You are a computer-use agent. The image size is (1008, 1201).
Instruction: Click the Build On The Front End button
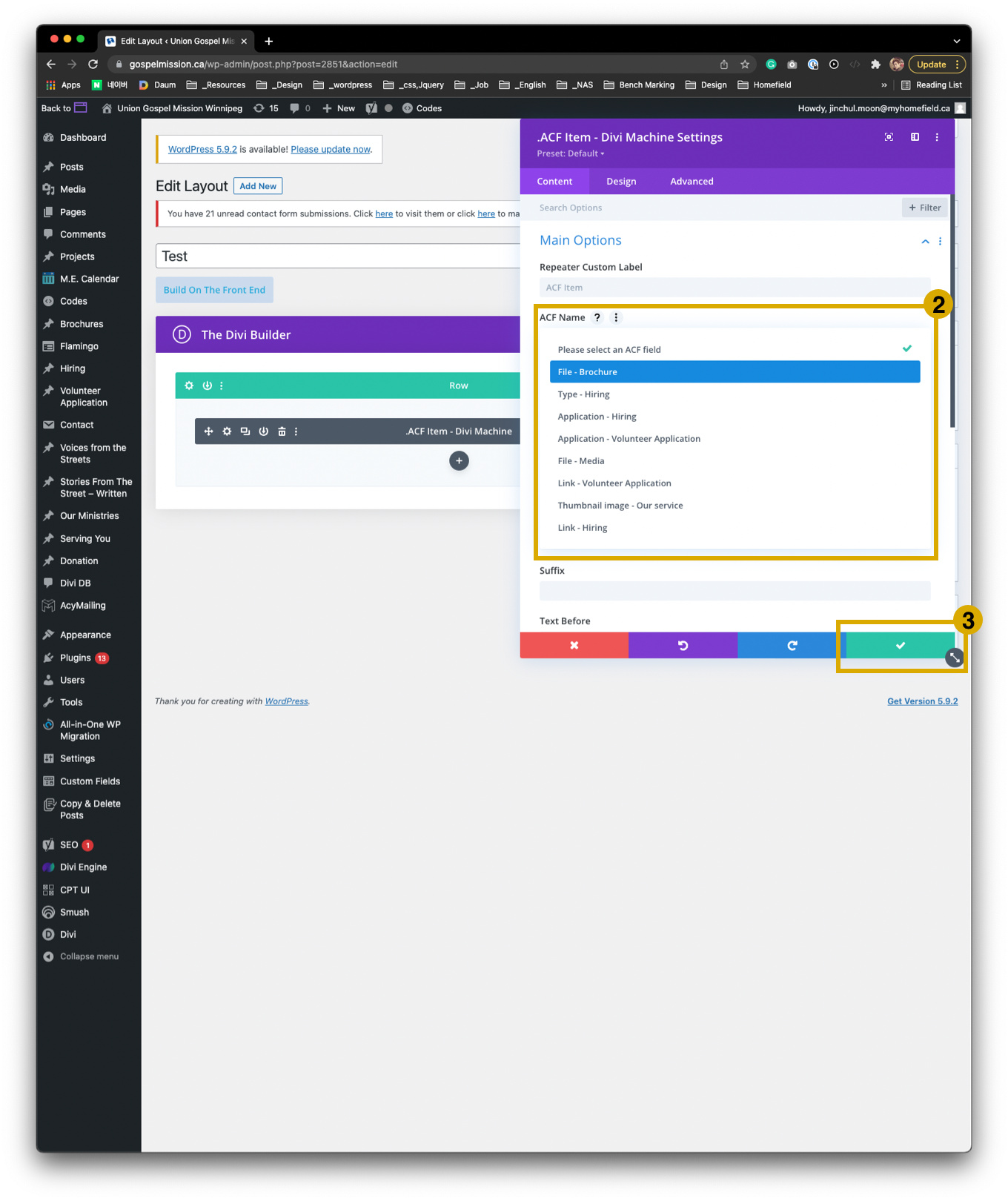point(214,290)
